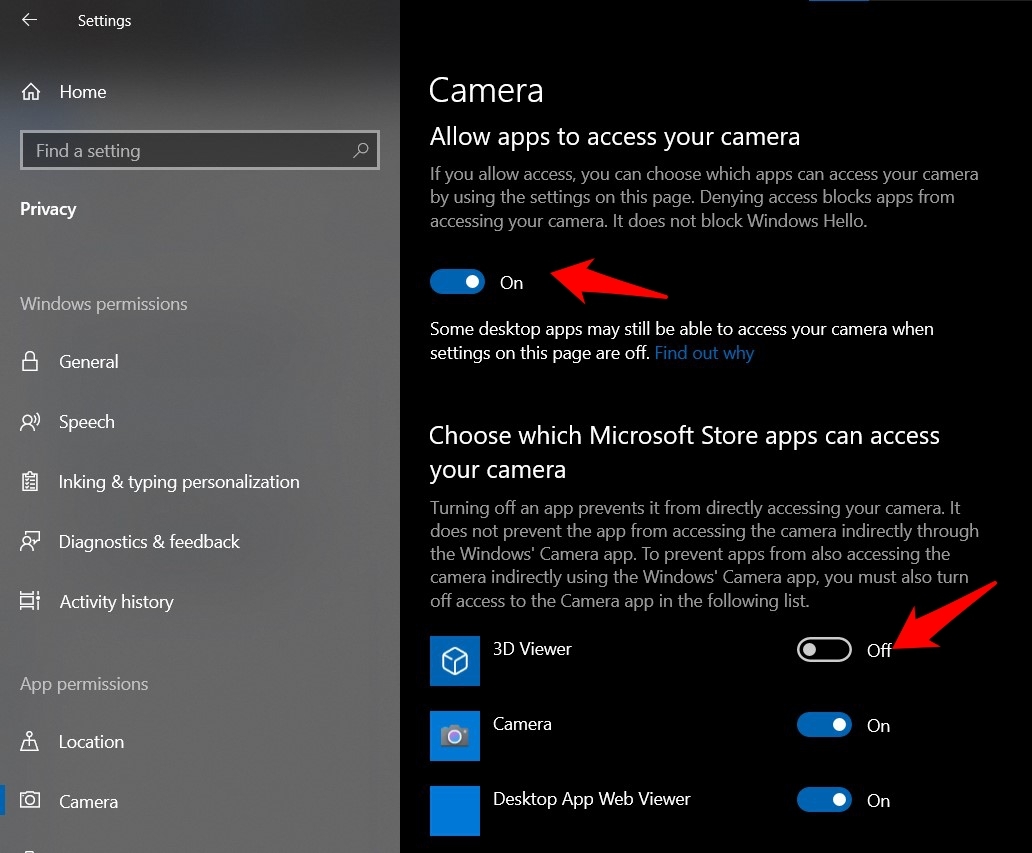The image size is (1032, 853).
Task: Select Diagnostics & feedback
Action: [200, 541]
